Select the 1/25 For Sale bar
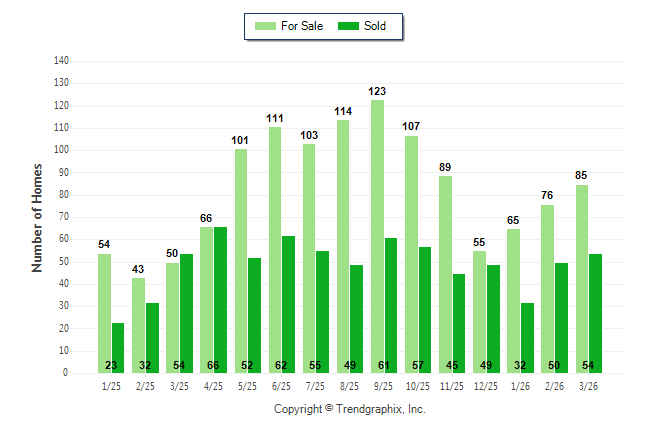646x434 pixels. point(104,313)
